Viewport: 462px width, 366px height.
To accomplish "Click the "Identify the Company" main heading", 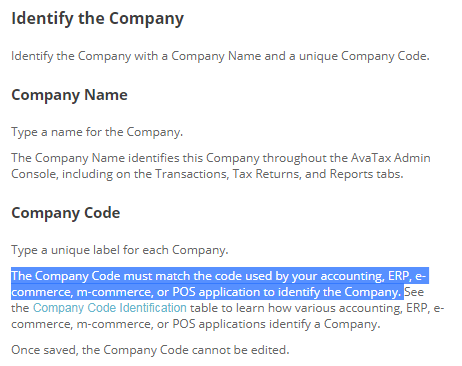I will tap(97, 19).
